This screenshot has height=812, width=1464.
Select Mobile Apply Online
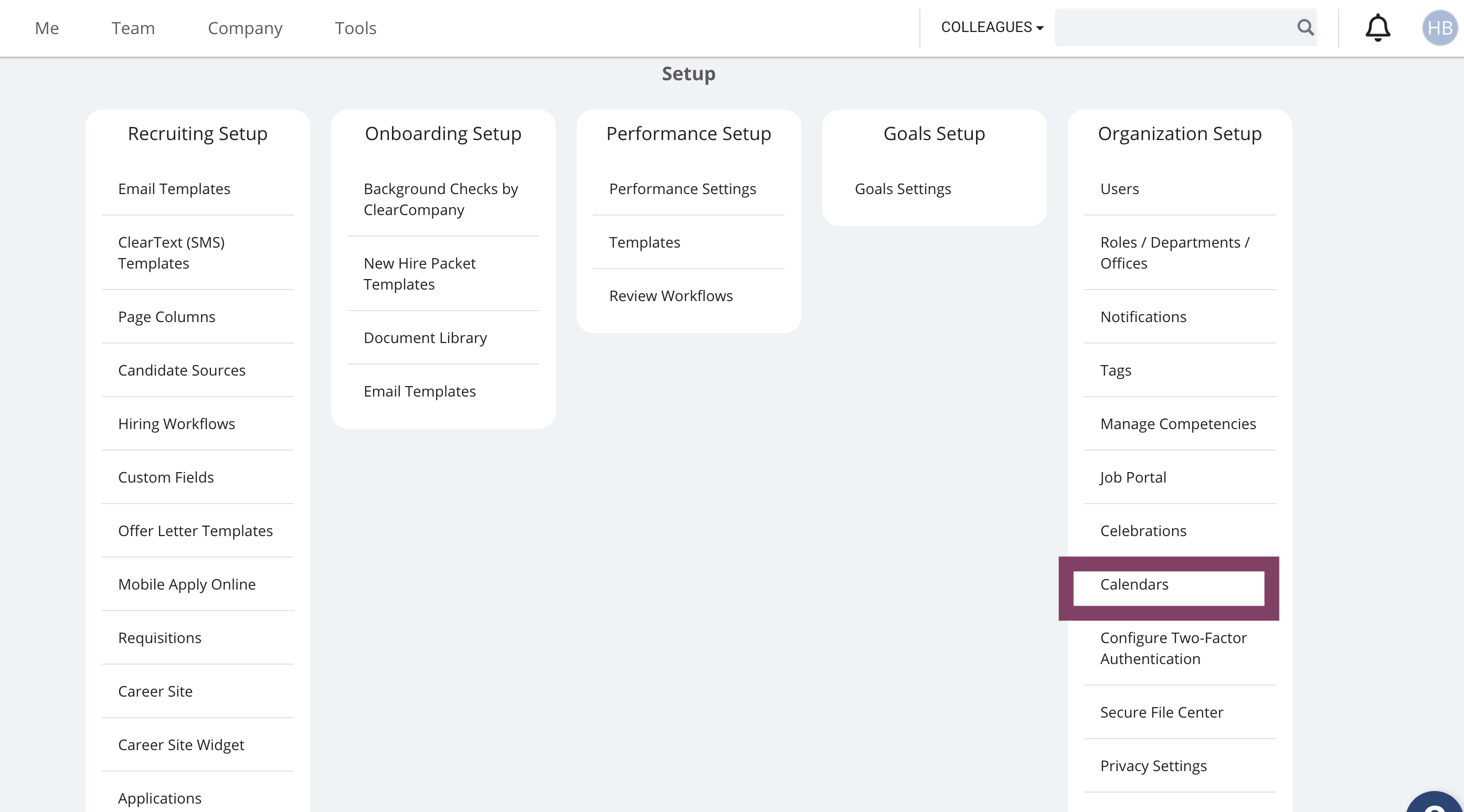[187, 584]
